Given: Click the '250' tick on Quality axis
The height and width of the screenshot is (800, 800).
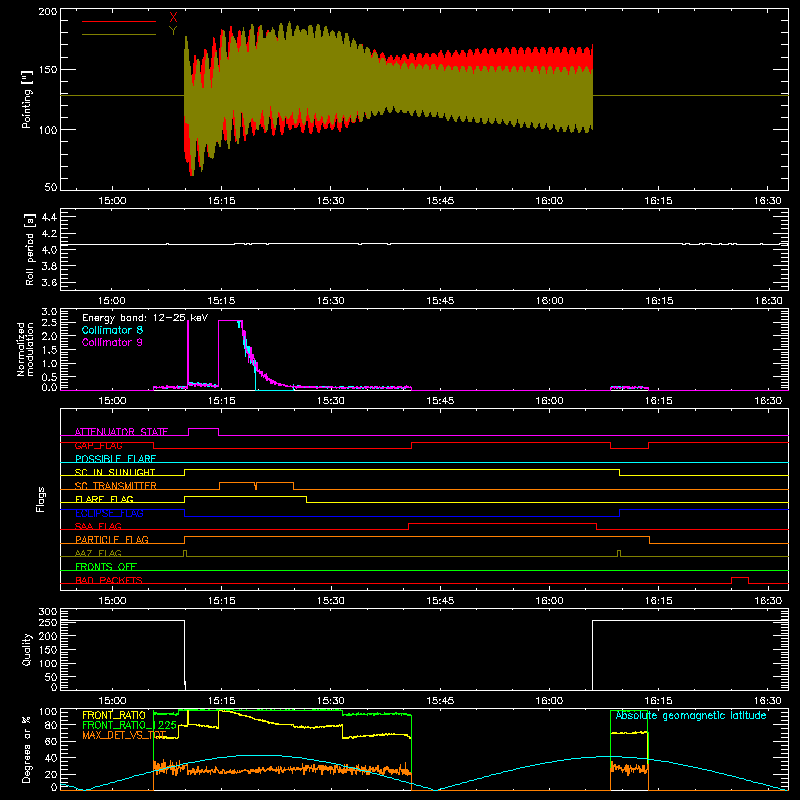Looking at the screenshot, I should point(47,623).
